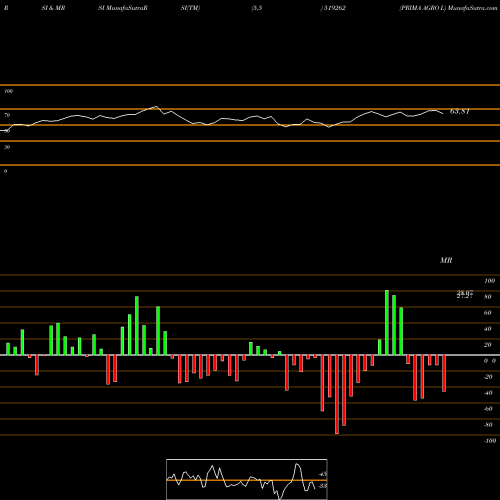Click the MR axis label 100
500x500 pixels.
(x=489, y=281)
